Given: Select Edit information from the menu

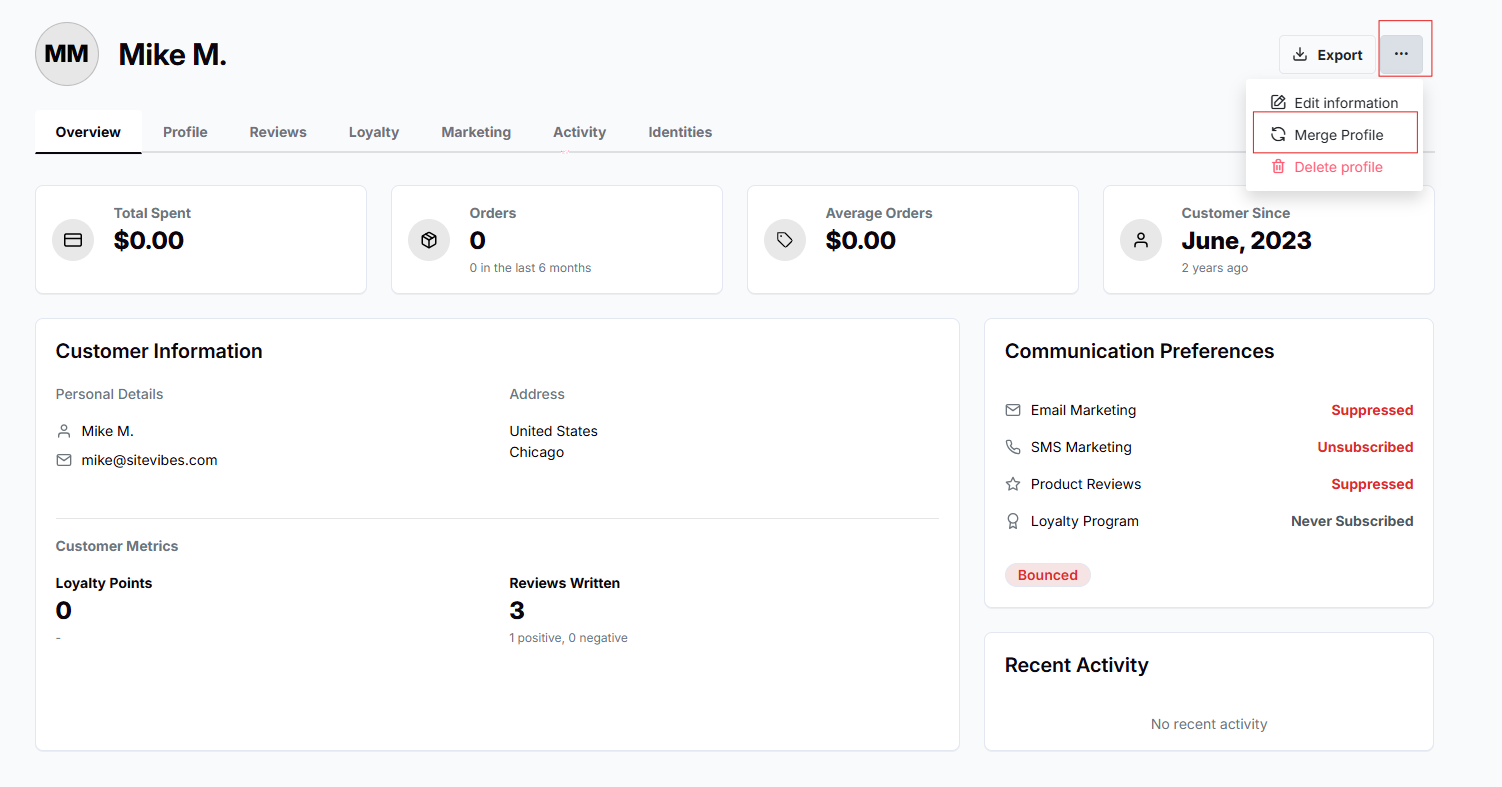Looking at the screenshot, I should click(x=1334, y=103).
